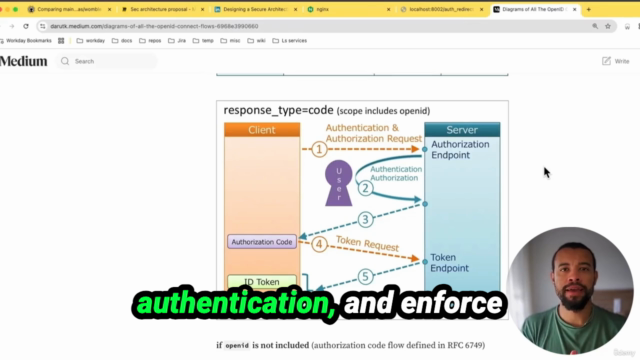The width and height of the screenshot is (640, 360).
Task: Open the extension icon beside address bar
Action: pos(627,27)
